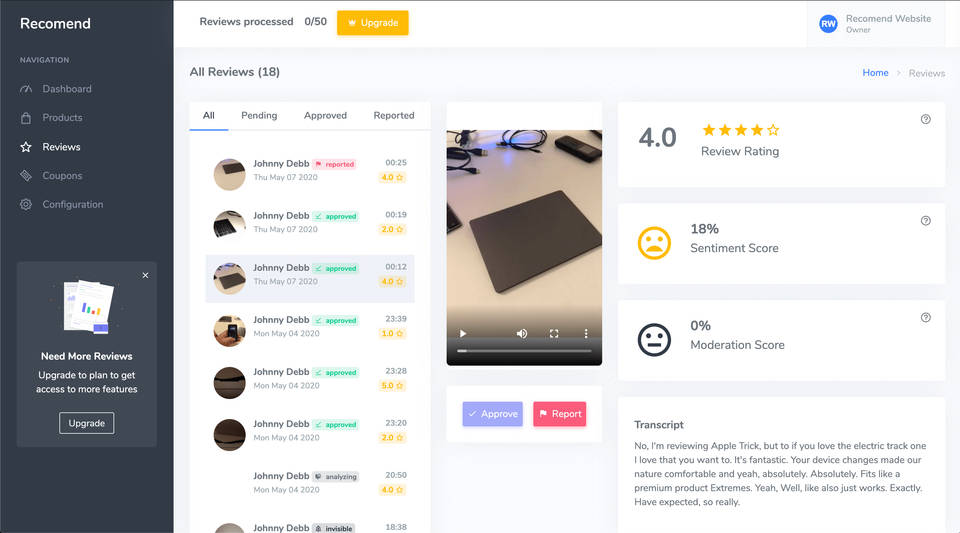Image resolution: width=960 pixels, height=533 pixels.
Task: Select the approved review with duration 23:39
Action: pyautogui.click(x=310, y=330)
